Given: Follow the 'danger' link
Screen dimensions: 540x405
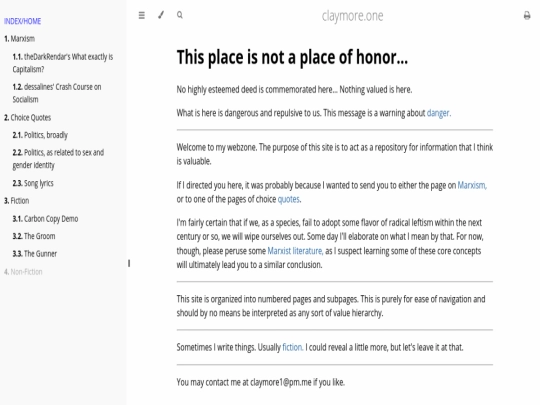Looking at the screenshot, I should (438, 113).
